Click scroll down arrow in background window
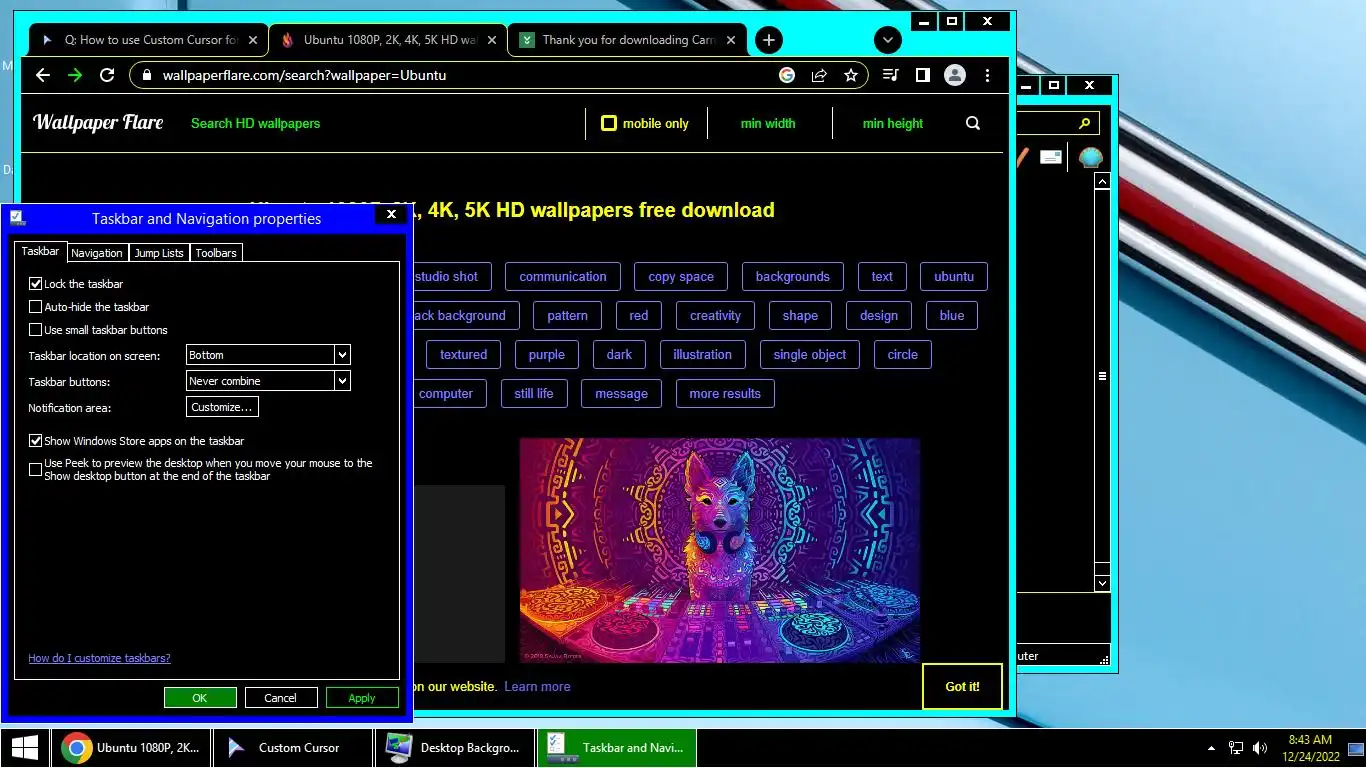Image resolution: width=1366 pixels, height=768 pixels. tap(1102, 582)
